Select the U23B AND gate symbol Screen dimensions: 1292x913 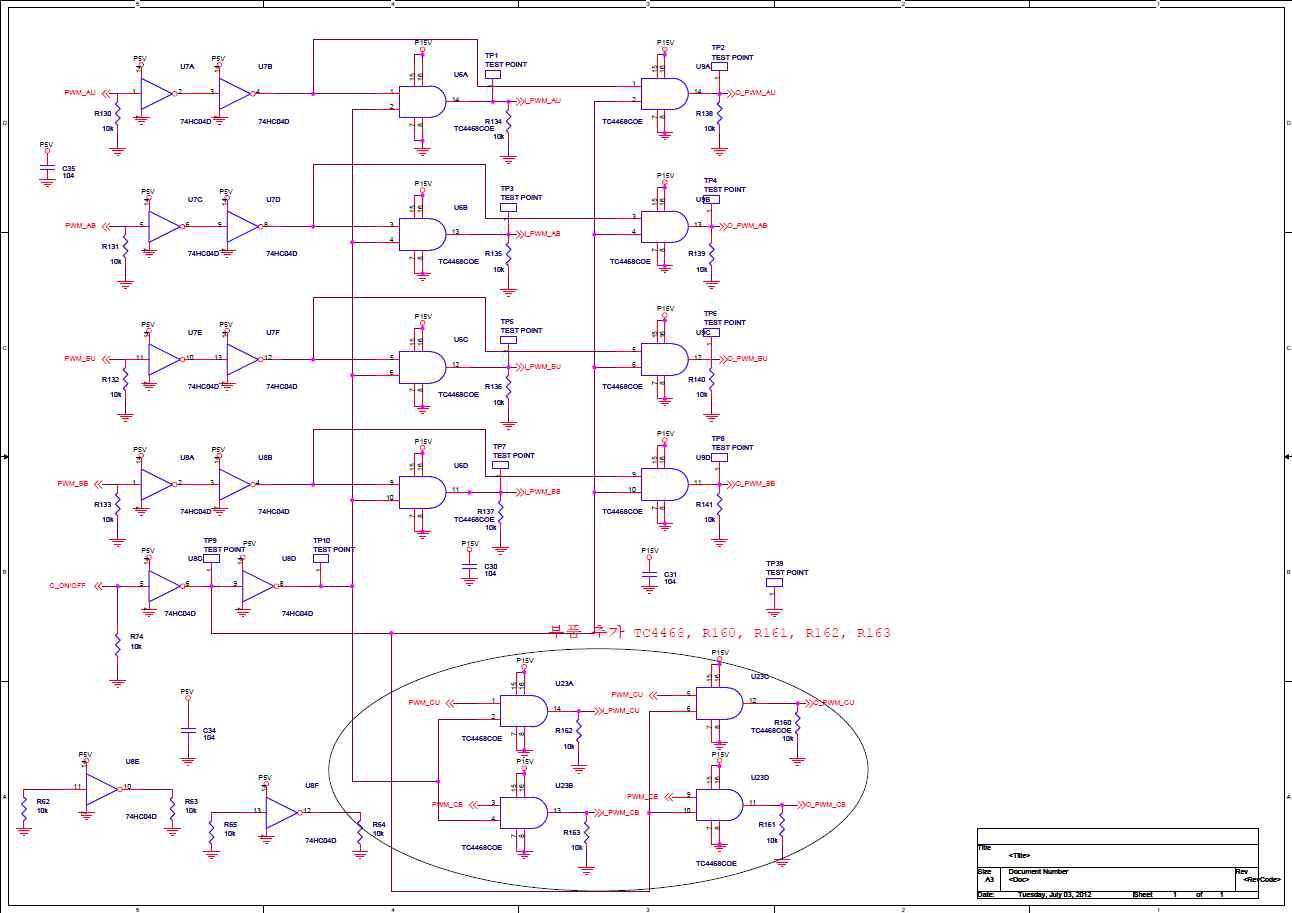point(523,812)
